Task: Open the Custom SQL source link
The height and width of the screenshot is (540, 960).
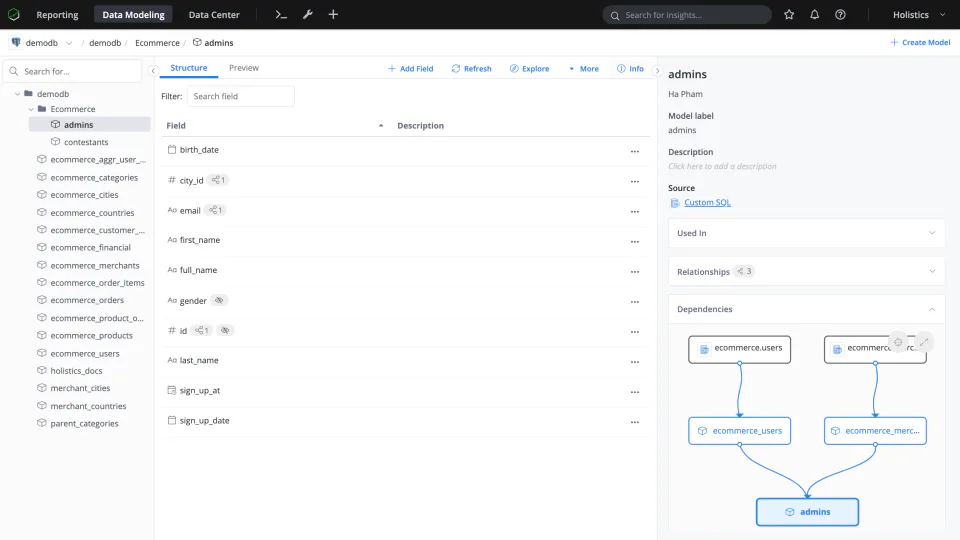Action: pyautogui.click(x=707, y=203)
